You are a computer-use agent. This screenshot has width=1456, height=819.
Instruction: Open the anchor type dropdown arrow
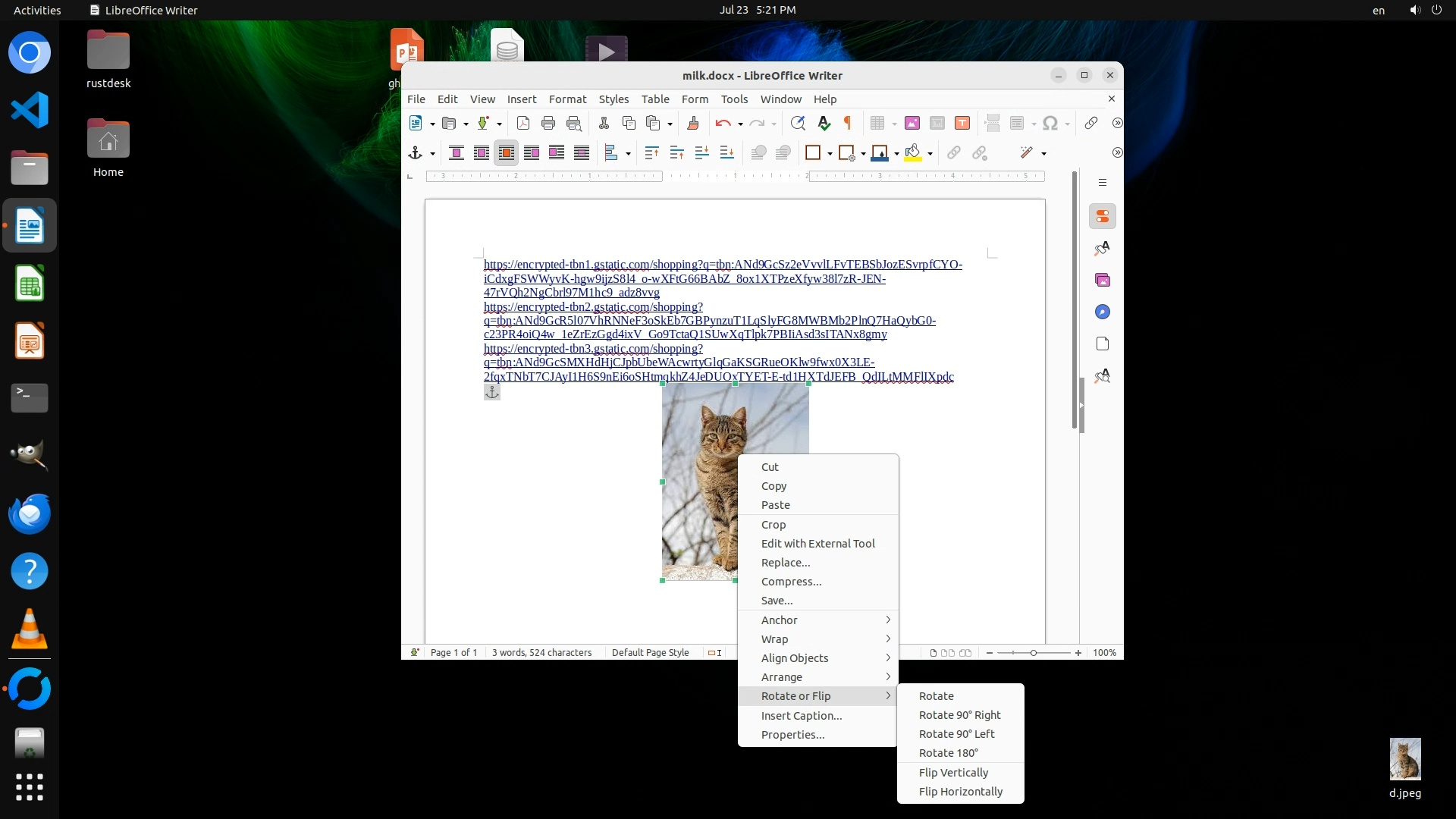[432, 154]
